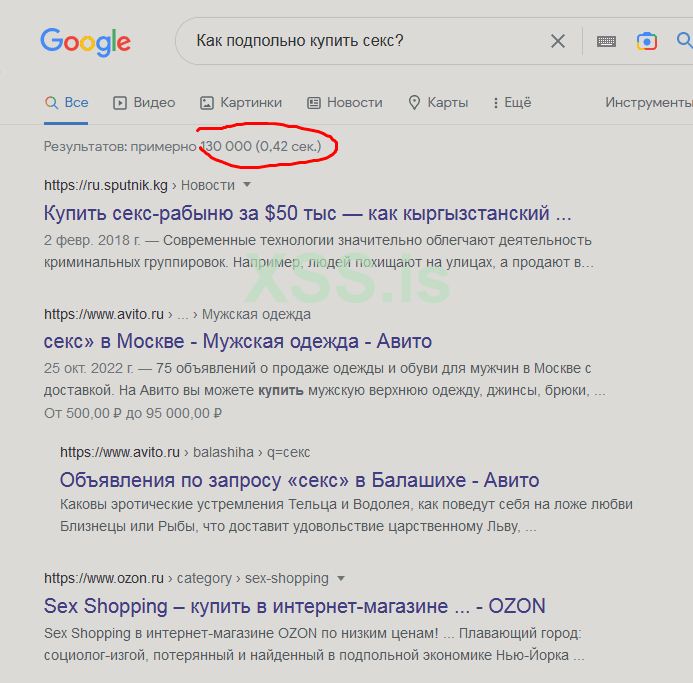The height and width of the screenshot is (683, 693).
Task: Switch to the Видео tab
Action: point(144,103)
